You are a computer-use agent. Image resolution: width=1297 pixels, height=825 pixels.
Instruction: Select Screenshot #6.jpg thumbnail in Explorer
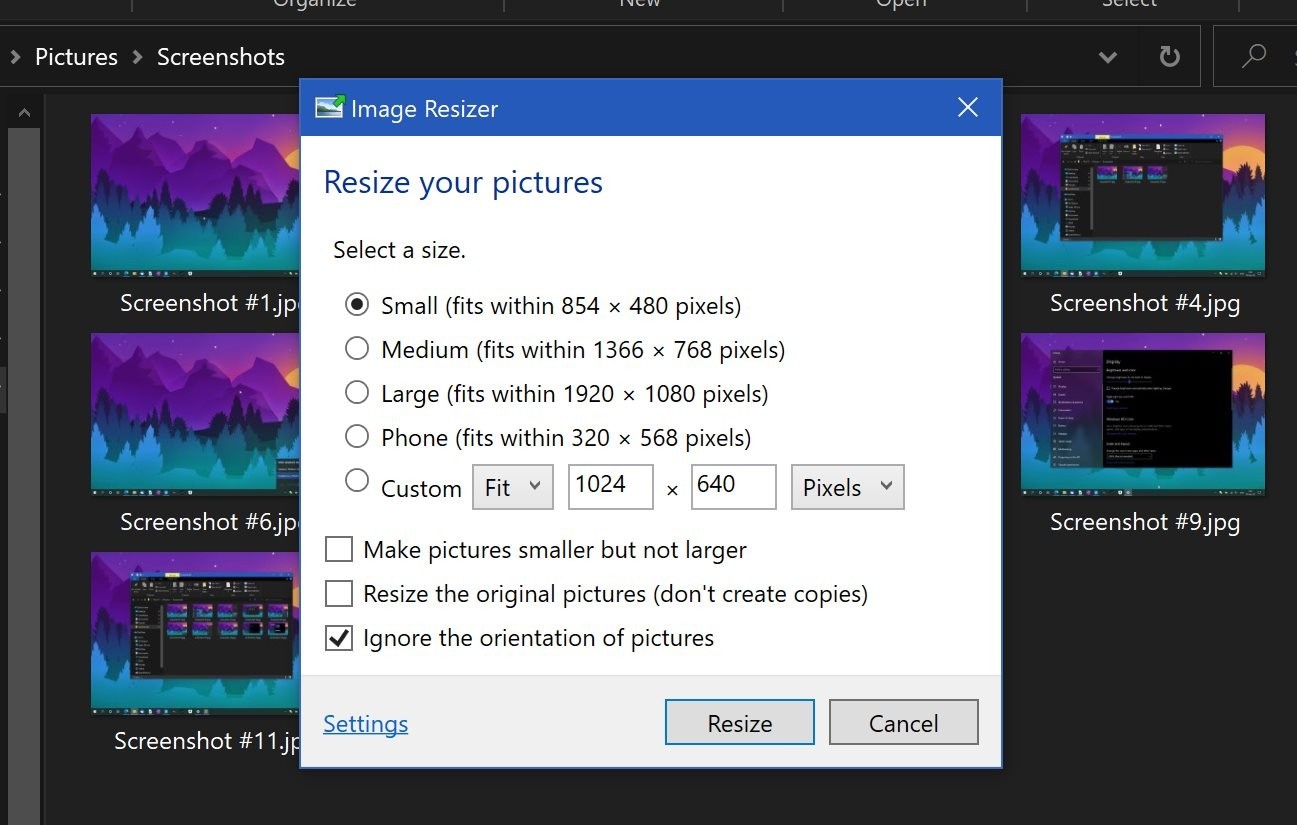[196, 414]
